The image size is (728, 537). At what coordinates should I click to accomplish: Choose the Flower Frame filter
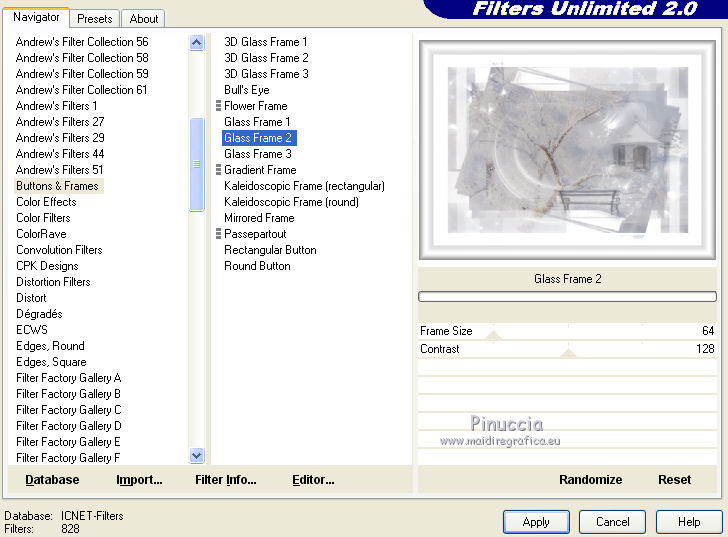[256, 106]
